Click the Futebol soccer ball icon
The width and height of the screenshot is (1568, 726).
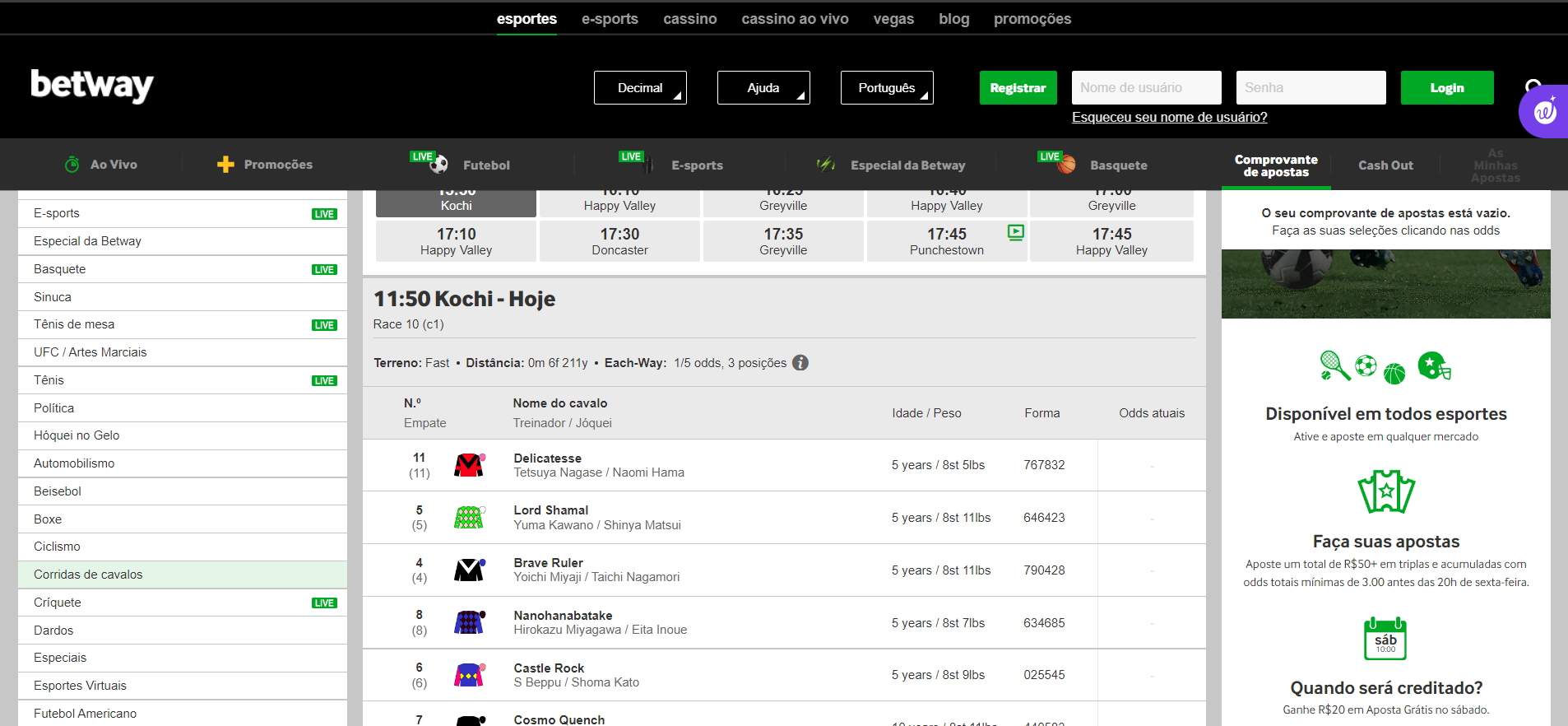(x=439, y=165)
